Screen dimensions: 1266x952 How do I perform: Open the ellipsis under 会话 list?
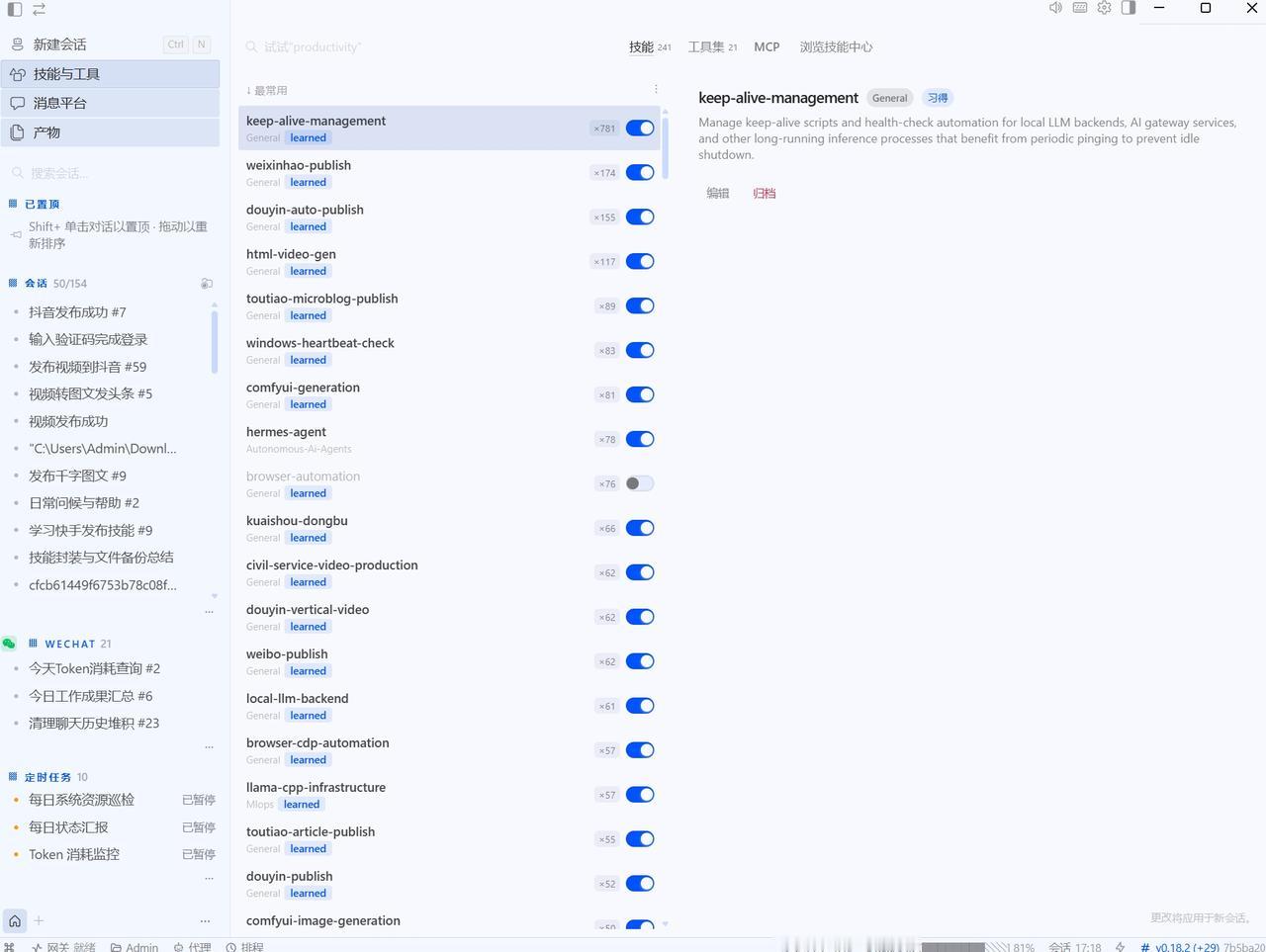tap(209, 612)
